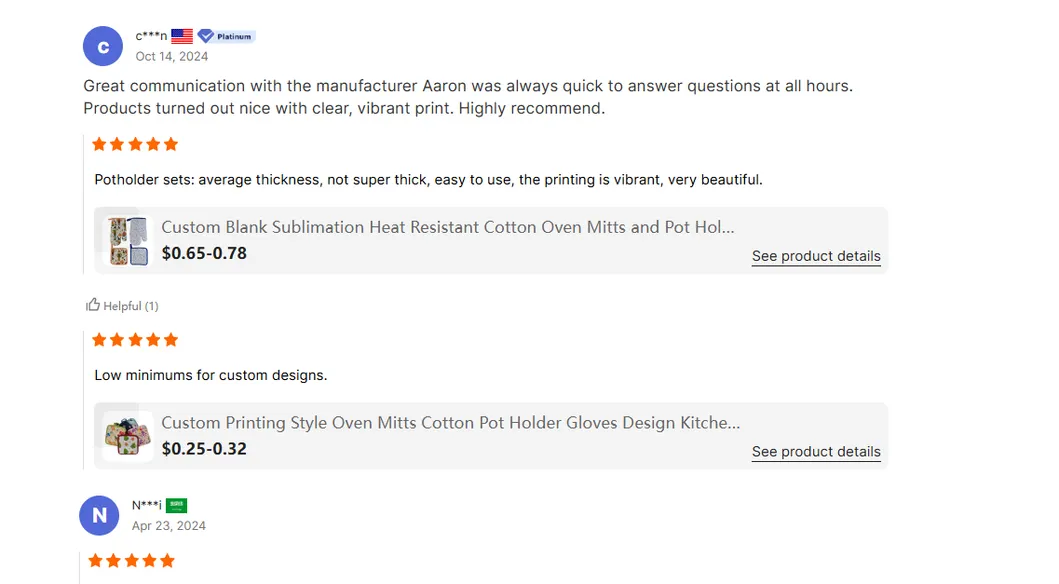See product details for Sublimation Oven Mitts

tap(816, 256)
